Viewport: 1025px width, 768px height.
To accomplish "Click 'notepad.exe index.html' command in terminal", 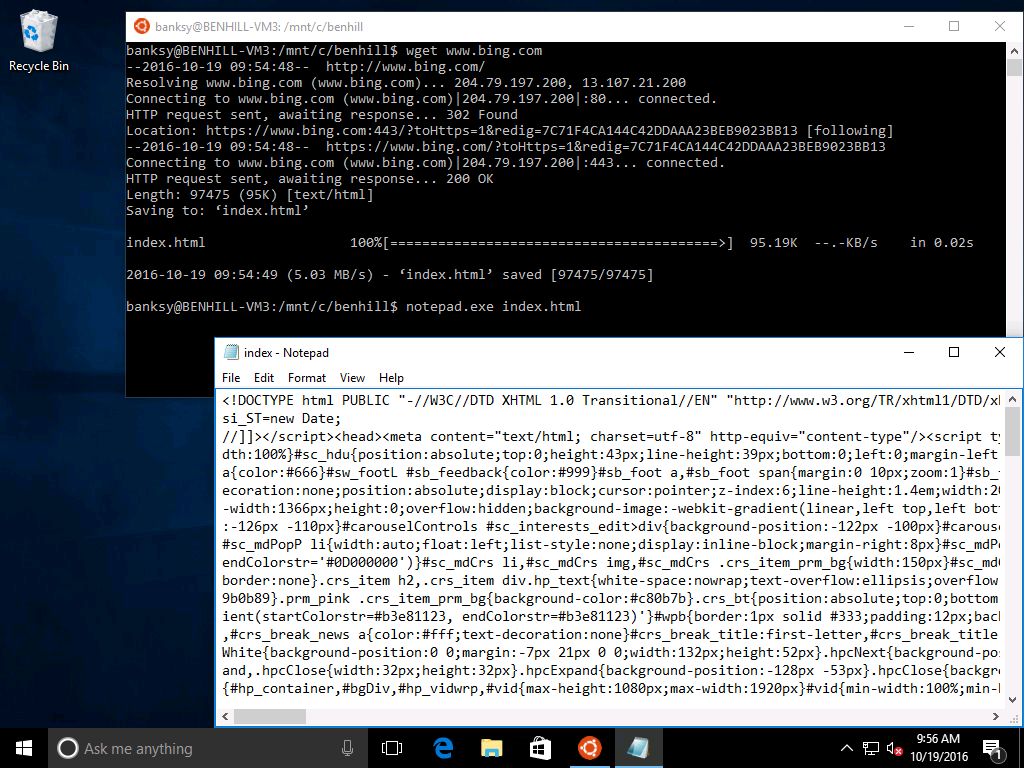I will [493, 306].
